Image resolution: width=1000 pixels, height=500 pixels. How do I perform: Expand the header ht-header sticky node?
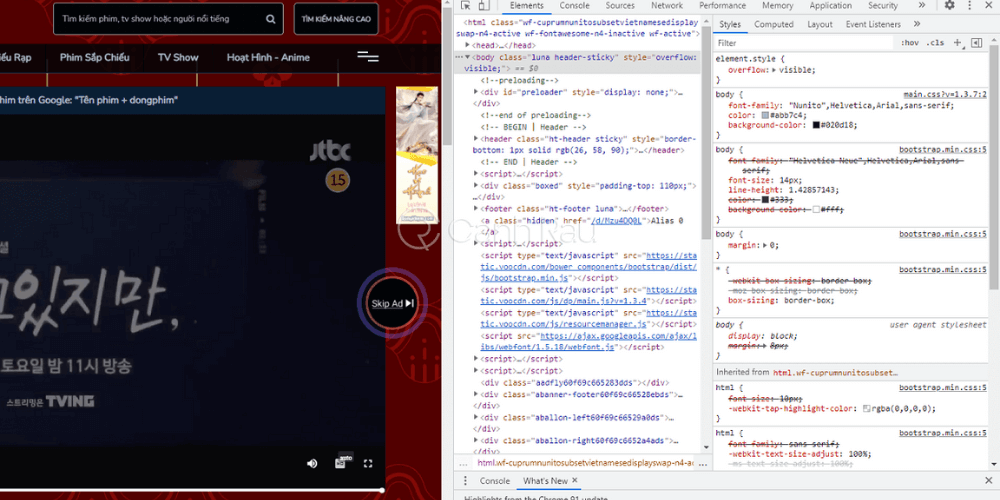coord(476,138)
